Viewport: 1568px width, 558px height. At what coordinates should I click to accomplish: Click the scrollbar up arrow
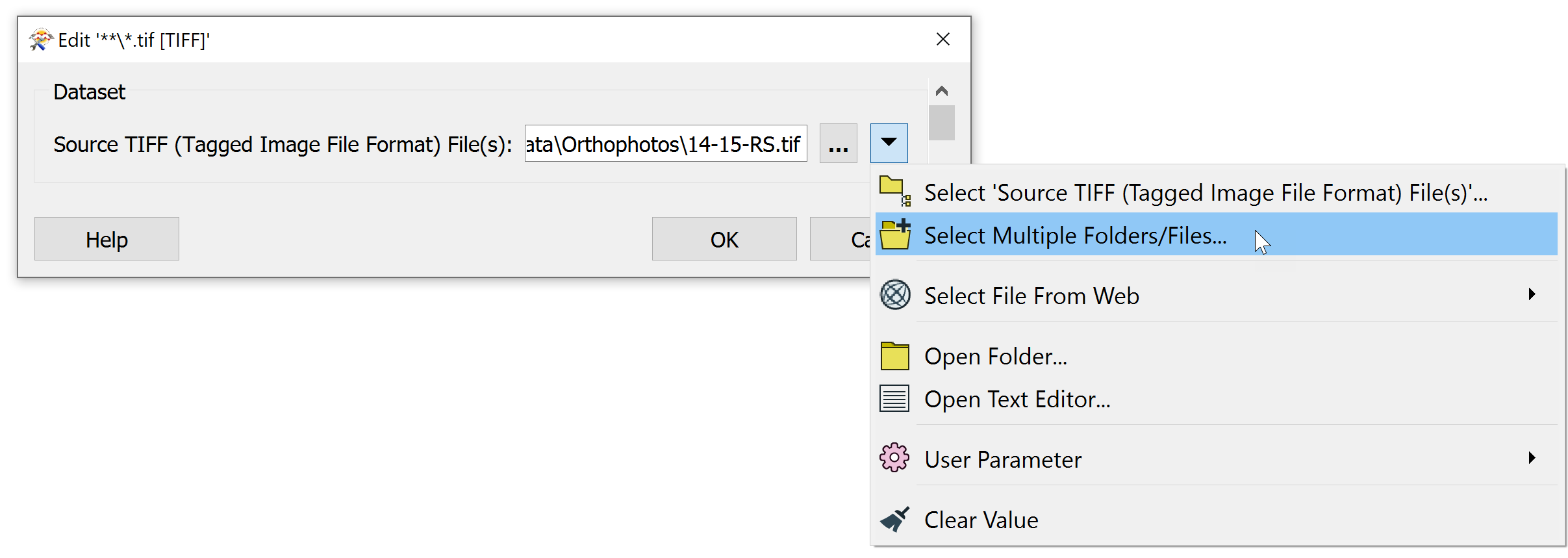click(x=942, y=91)
